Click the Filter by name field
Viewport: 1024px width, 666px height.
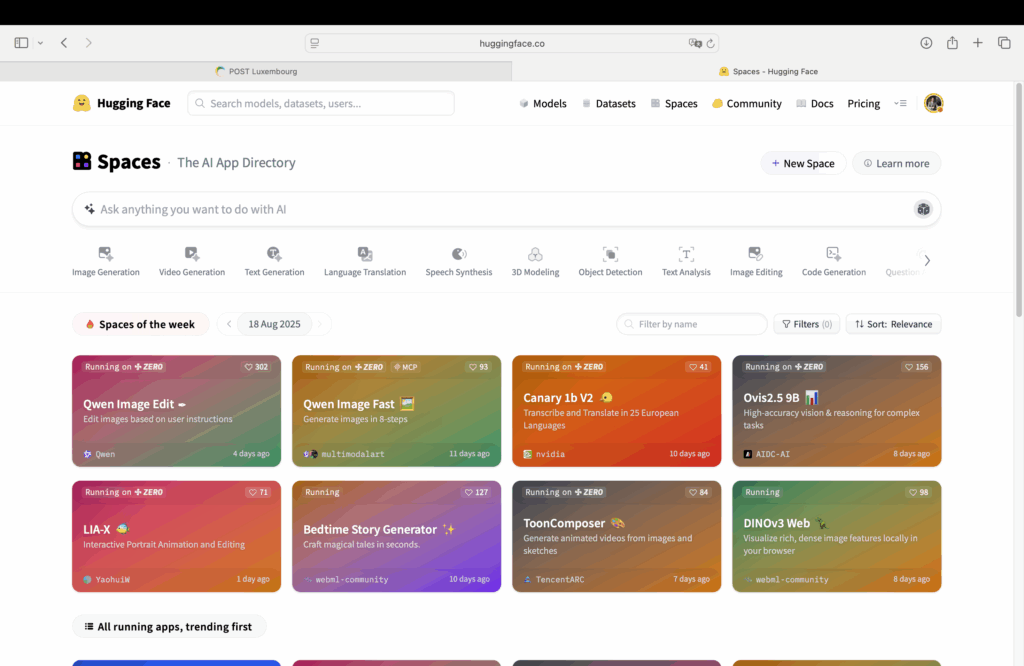point(692,324)
